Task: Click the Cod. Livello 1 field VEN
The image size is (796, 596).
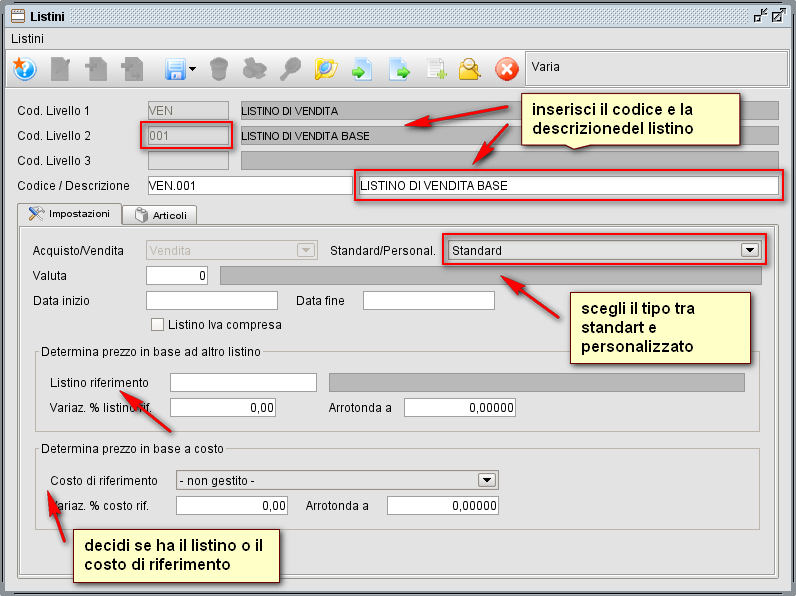Action: coord(188,111)
